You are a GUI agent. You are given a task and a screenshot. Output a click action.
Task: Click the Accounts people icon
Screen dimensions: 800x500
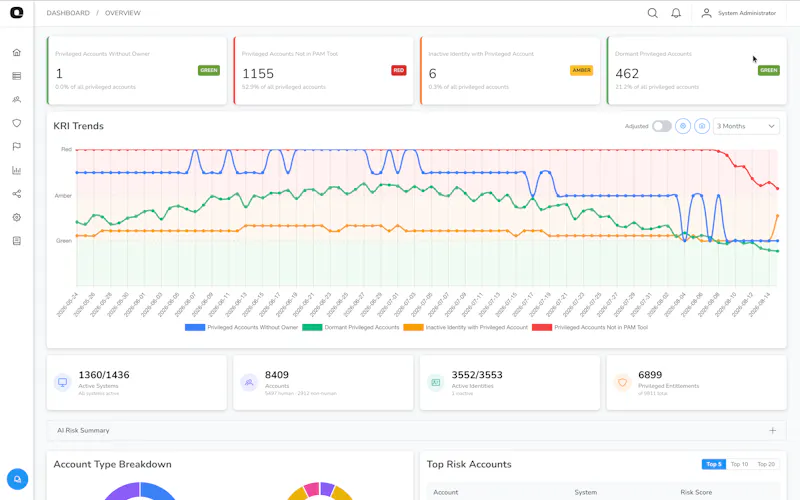[249, 382]
